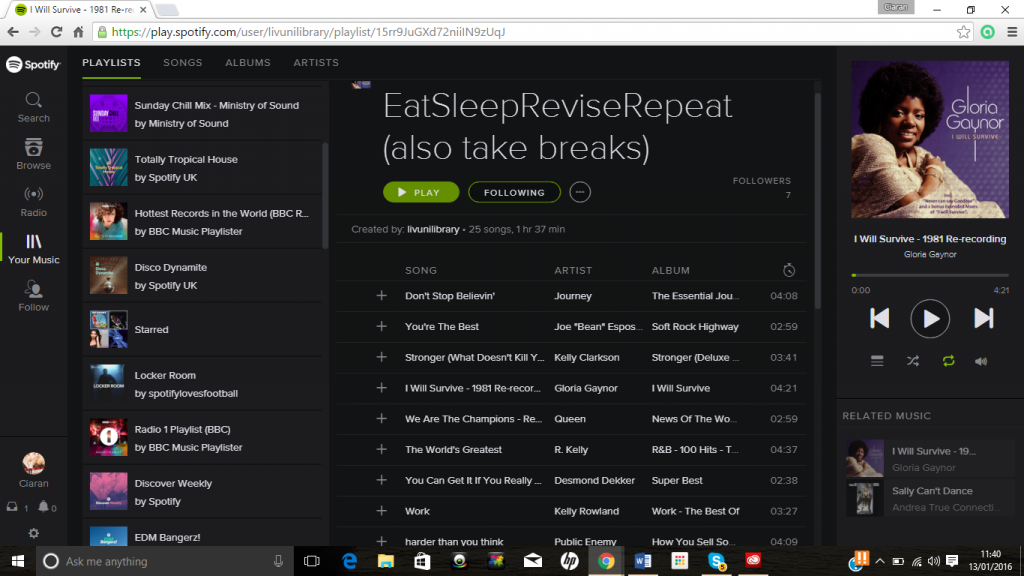The height and width of the screenshot is (576, 1024).
Task: Reload the browser page
Action: point(57,32)
